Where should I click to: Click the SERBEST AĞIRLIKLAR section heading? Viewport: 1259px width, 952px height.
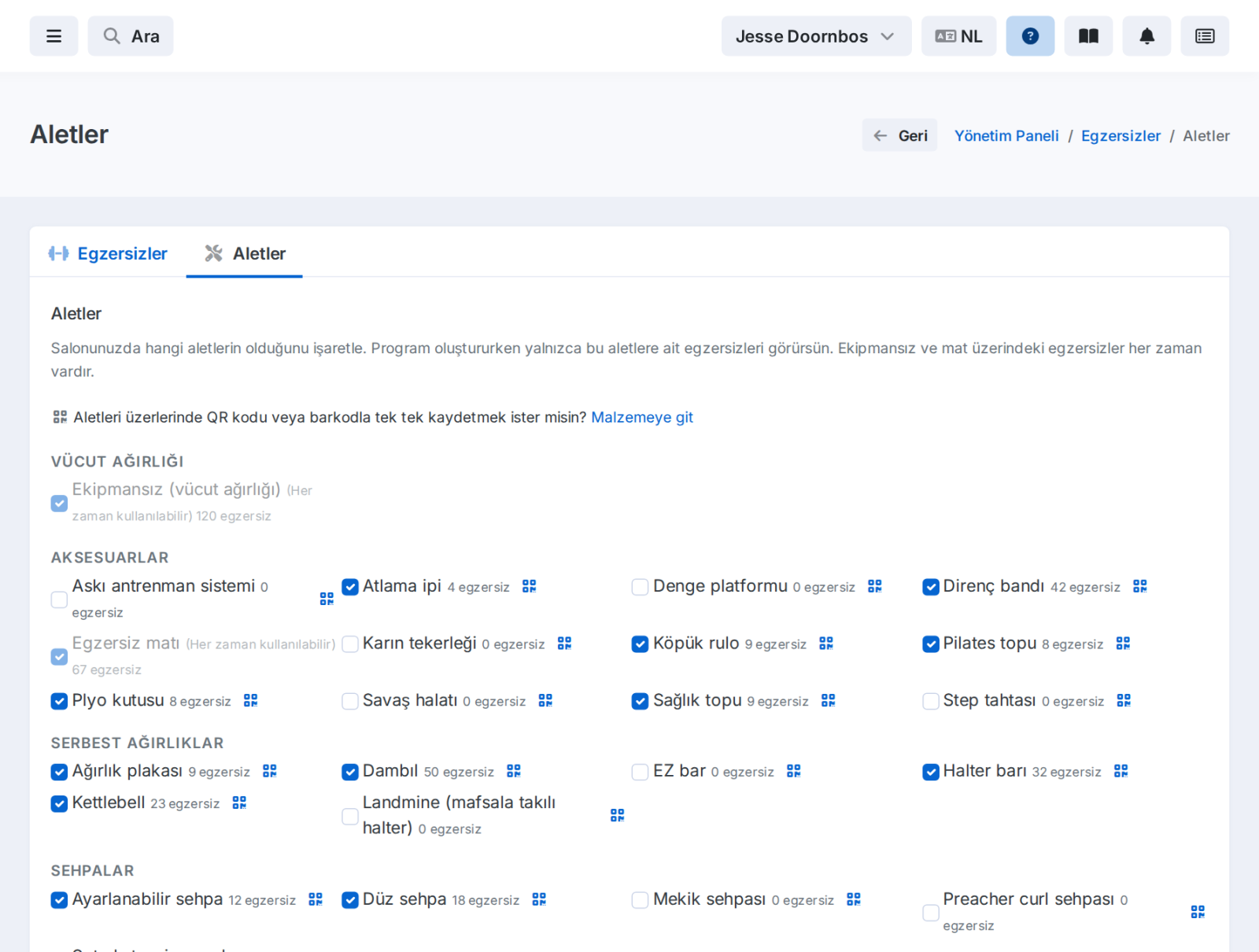(x=138, y=743)
